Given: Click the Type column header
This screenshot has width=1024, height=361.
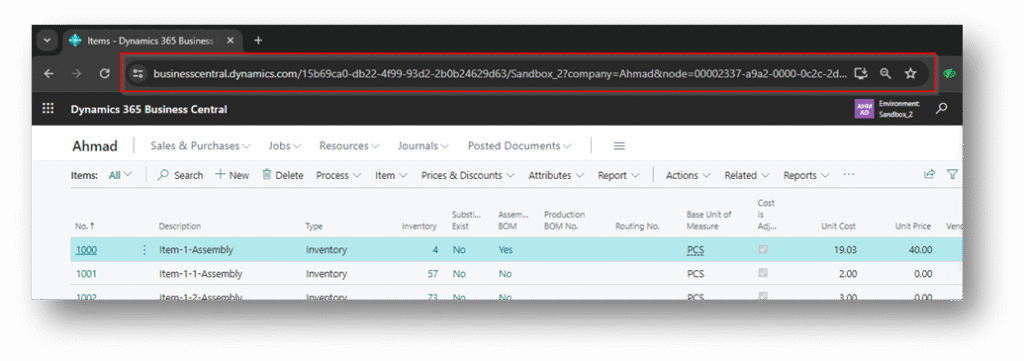Looking at the screenshot, I should (x=314, y=226).
